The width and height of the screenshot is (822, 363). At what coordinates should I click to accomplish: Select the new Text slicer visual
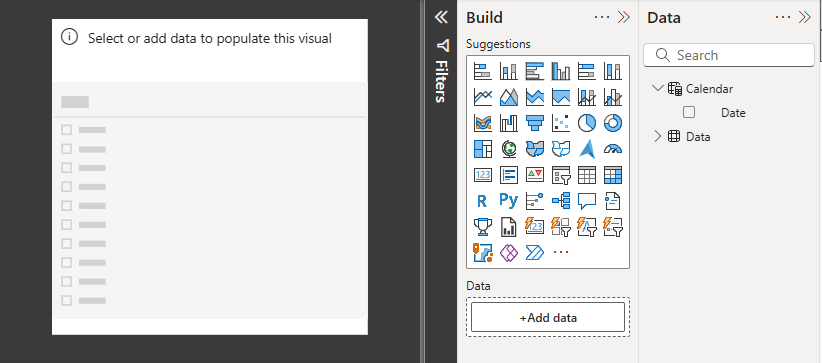pos(587,227)
